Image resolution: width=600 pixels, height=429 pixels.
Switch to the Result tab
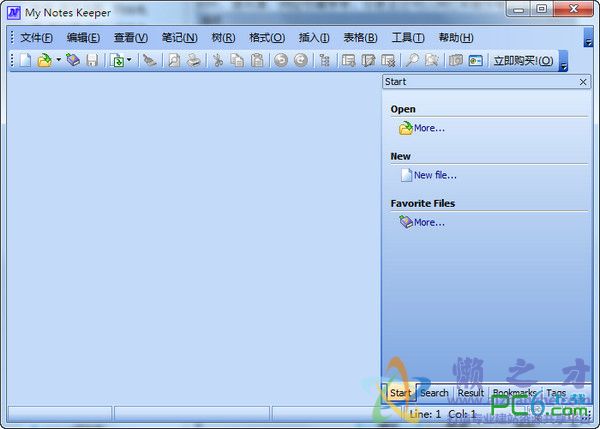[471, 393]
